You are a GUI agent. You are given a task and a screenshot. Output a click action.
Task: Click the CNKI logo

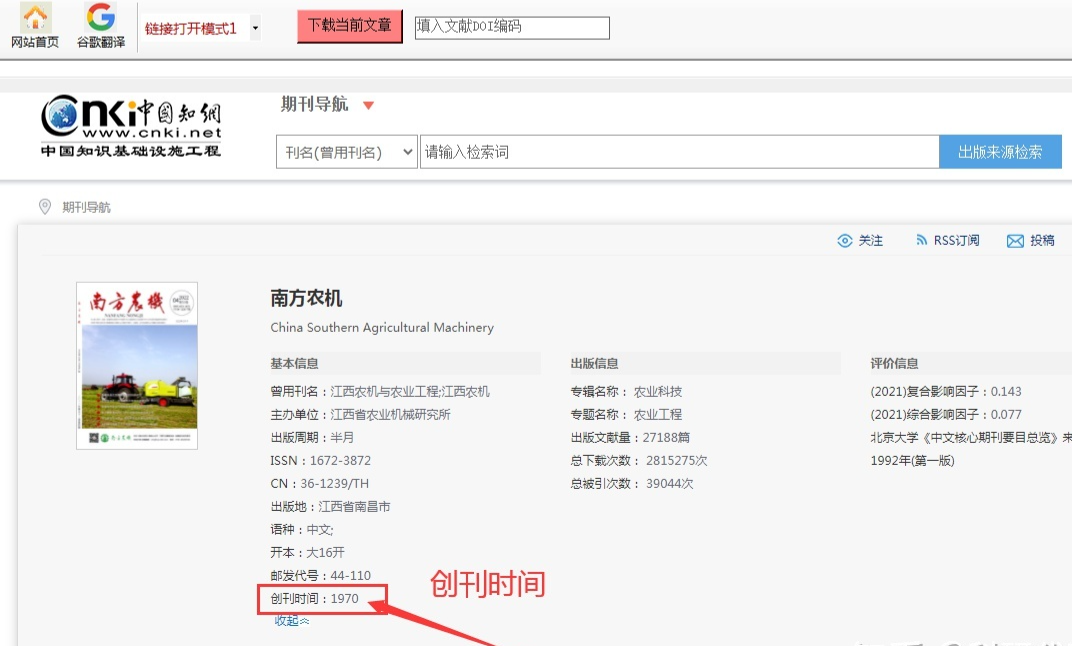131,126
